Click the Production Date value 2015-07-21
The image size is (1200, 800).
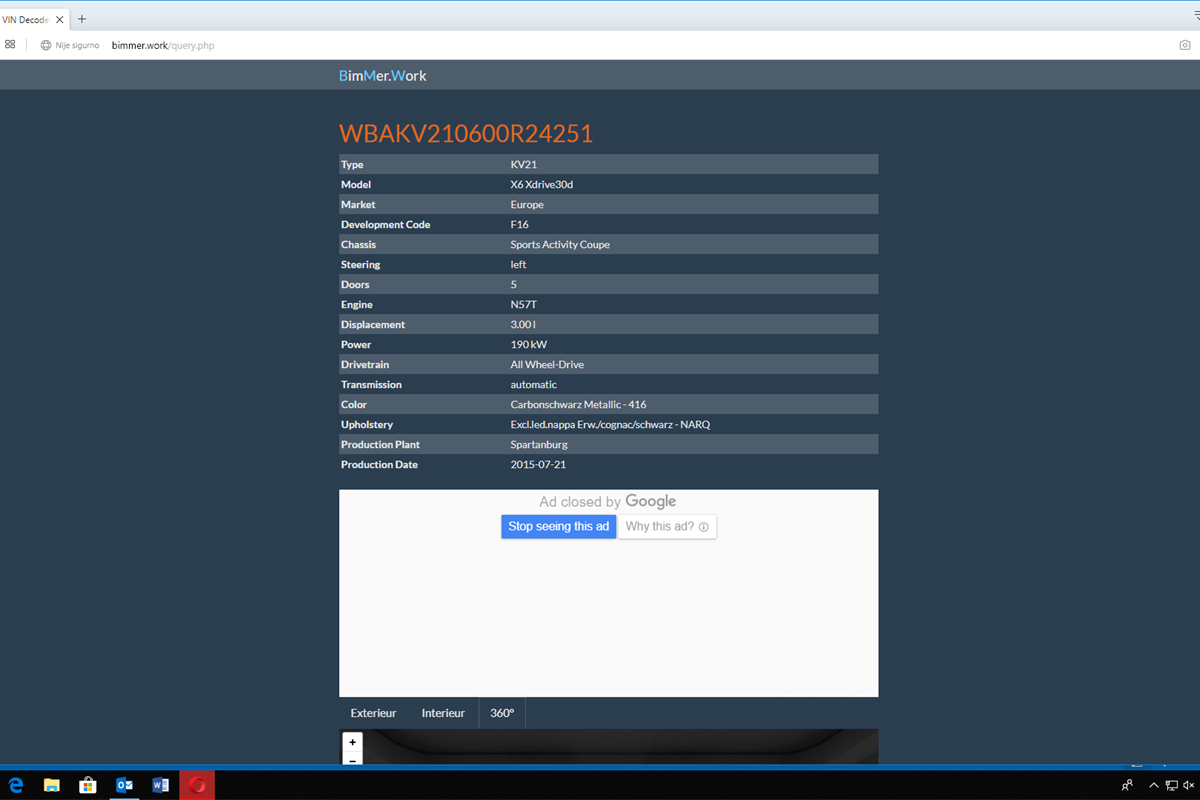538,465
